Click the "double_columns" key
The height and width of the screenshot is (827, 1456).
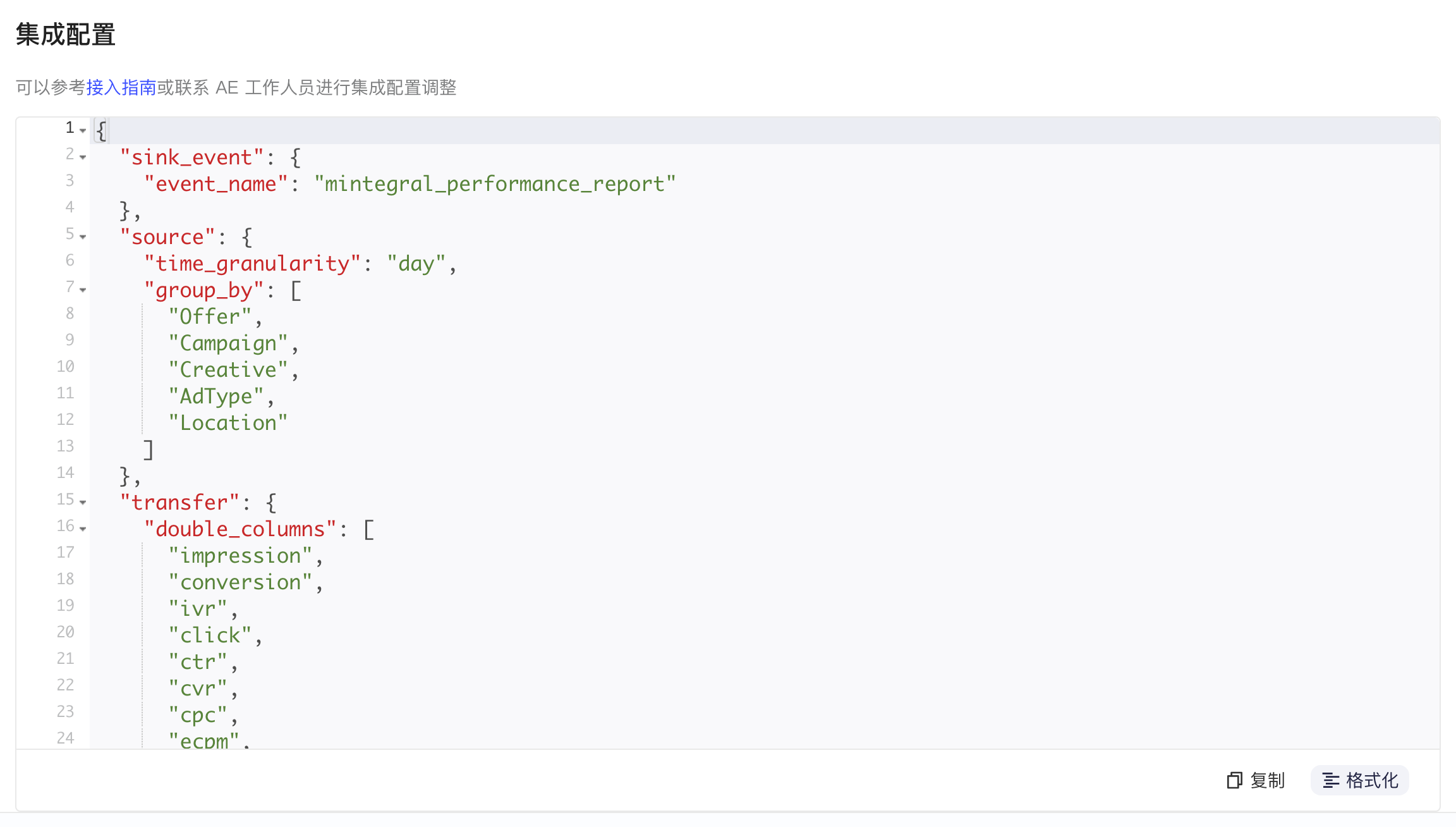pyautogui.click(x=240, y=529)
